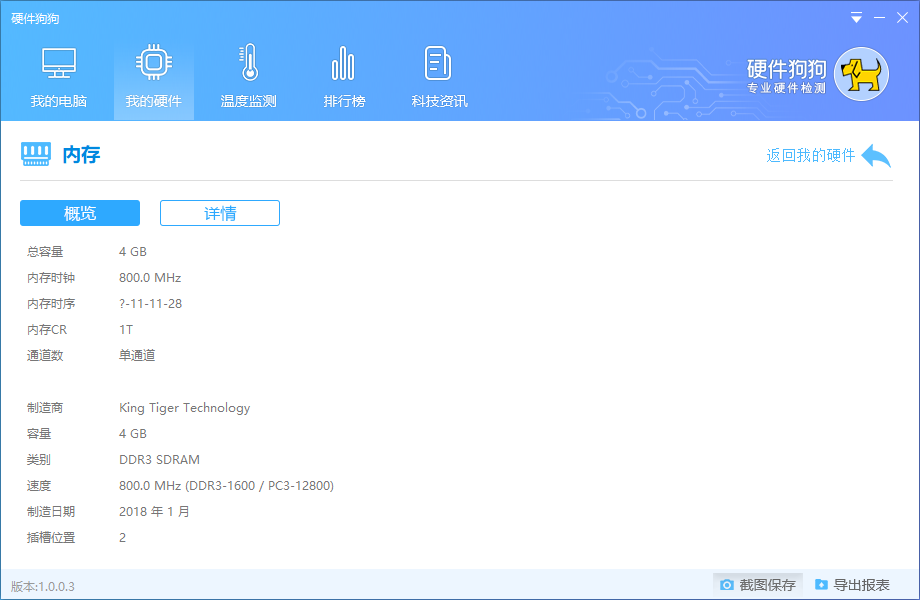Switch to the 概览 tab
The image size is (920, 600).
pyautogui.click(x=80, y=213)
